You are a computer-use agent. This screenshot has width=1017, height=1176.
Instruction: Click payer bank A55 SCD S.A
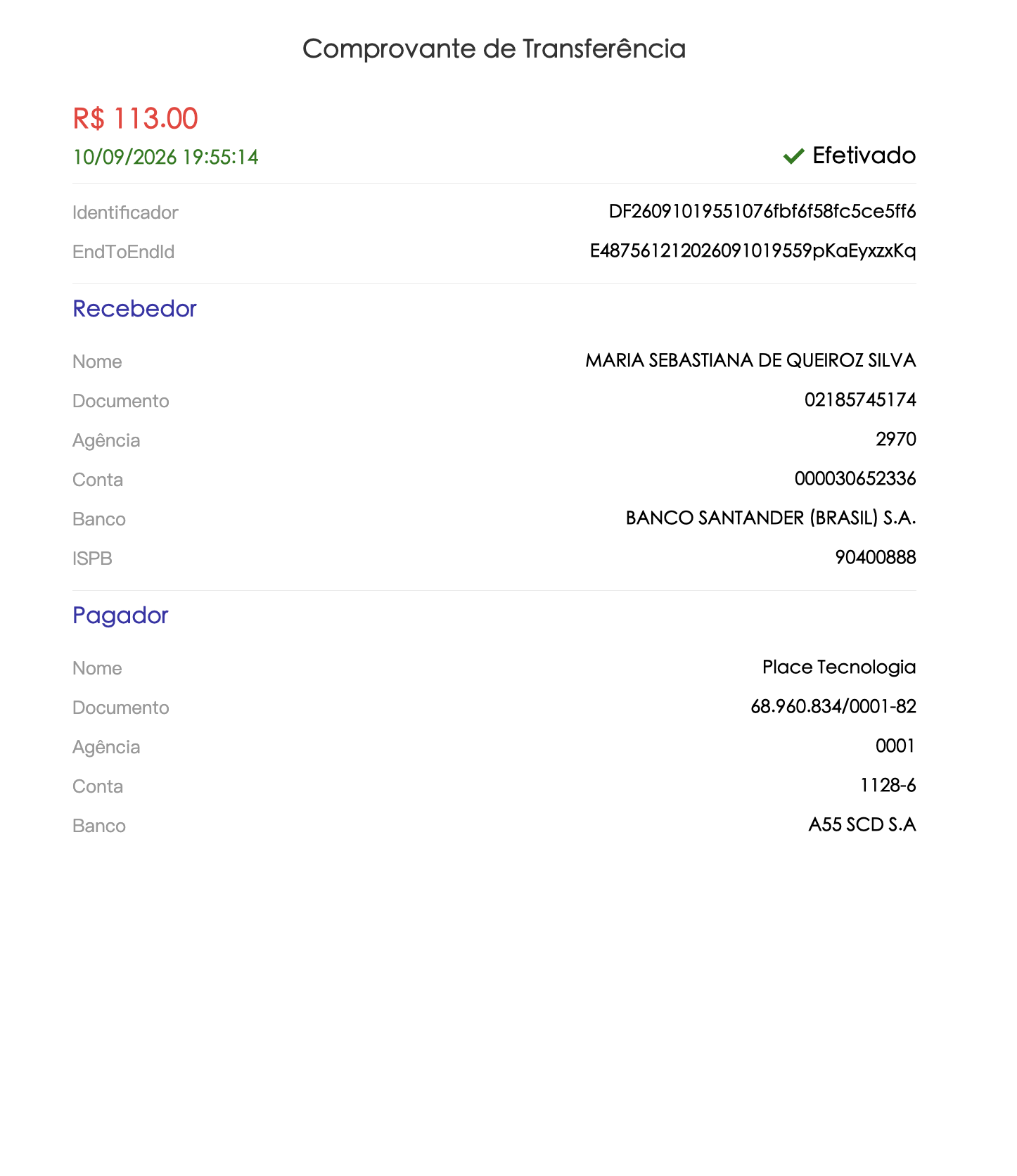point(862,825)
